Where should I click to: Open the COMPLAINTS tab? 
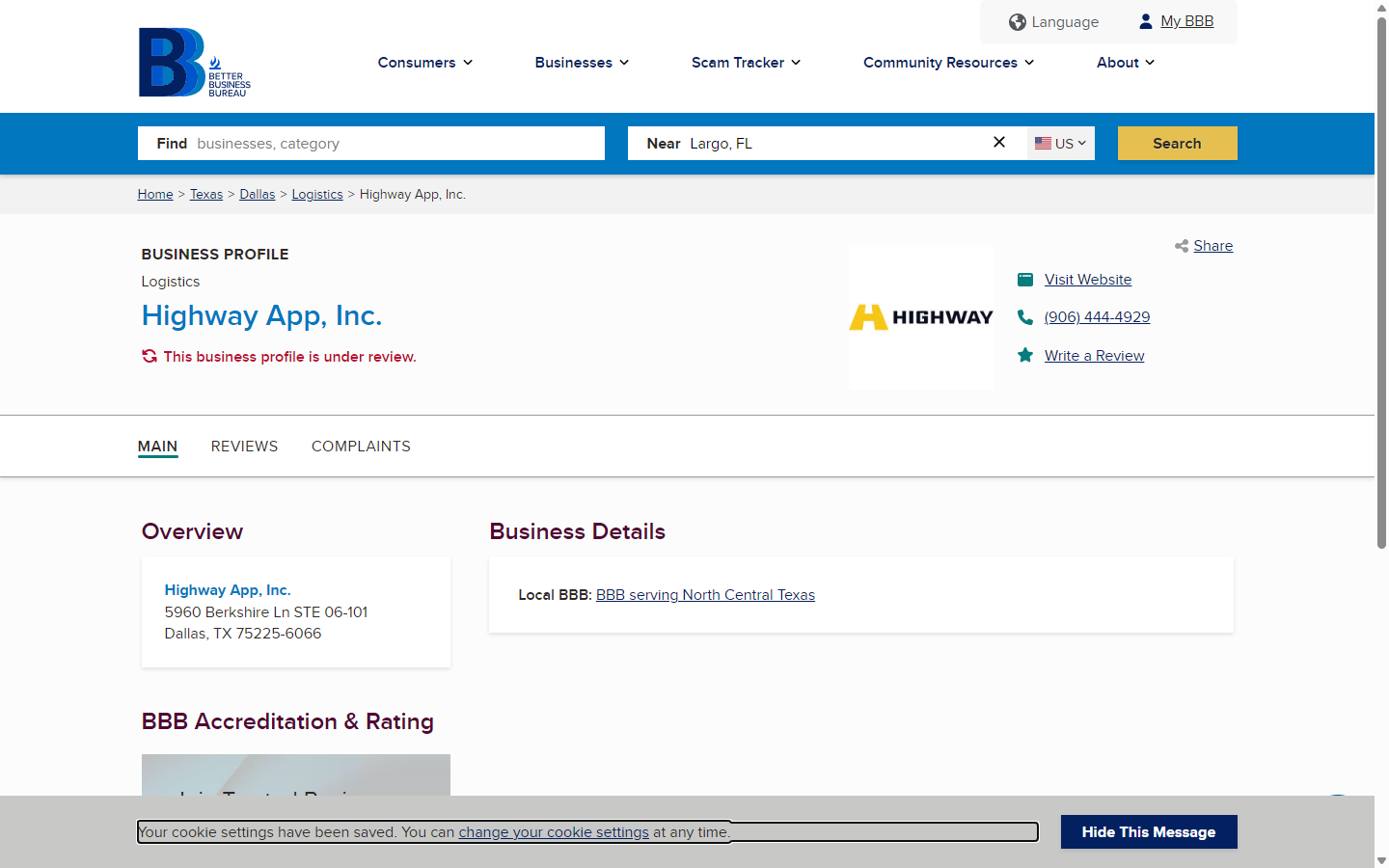(x=361, y=447)
